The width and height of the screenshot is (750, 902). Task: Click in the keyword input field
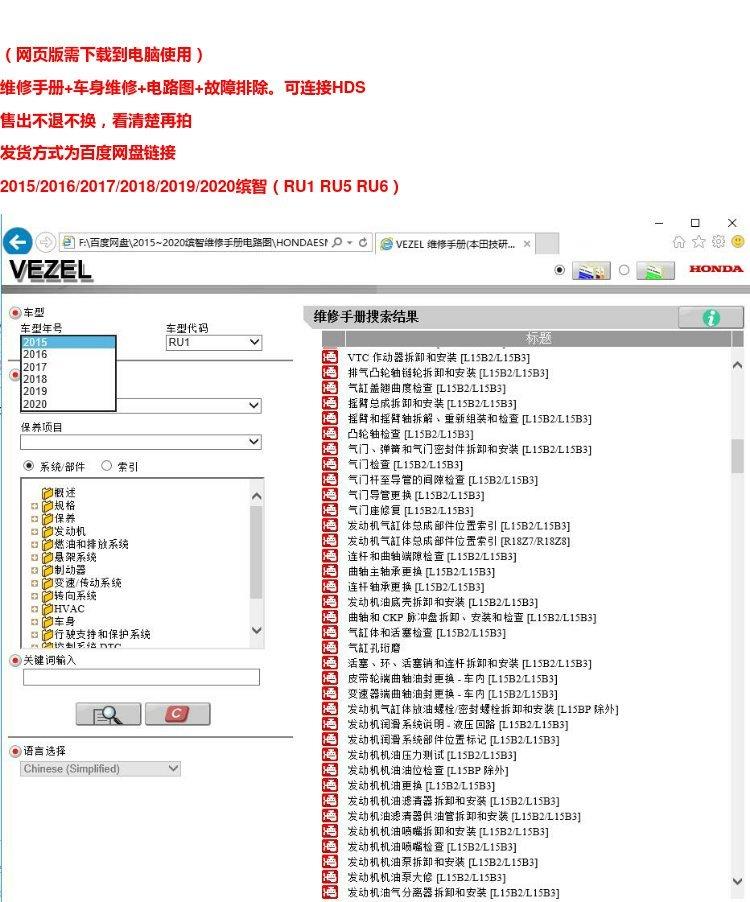coord(141,677)
